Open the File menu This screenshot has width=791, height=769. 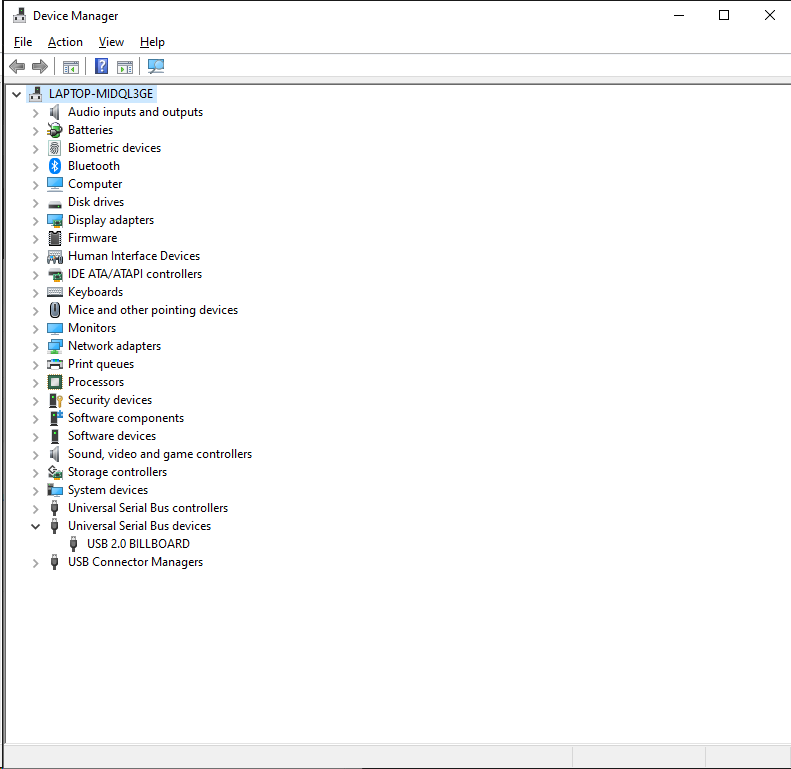click(x=23, y=42)
